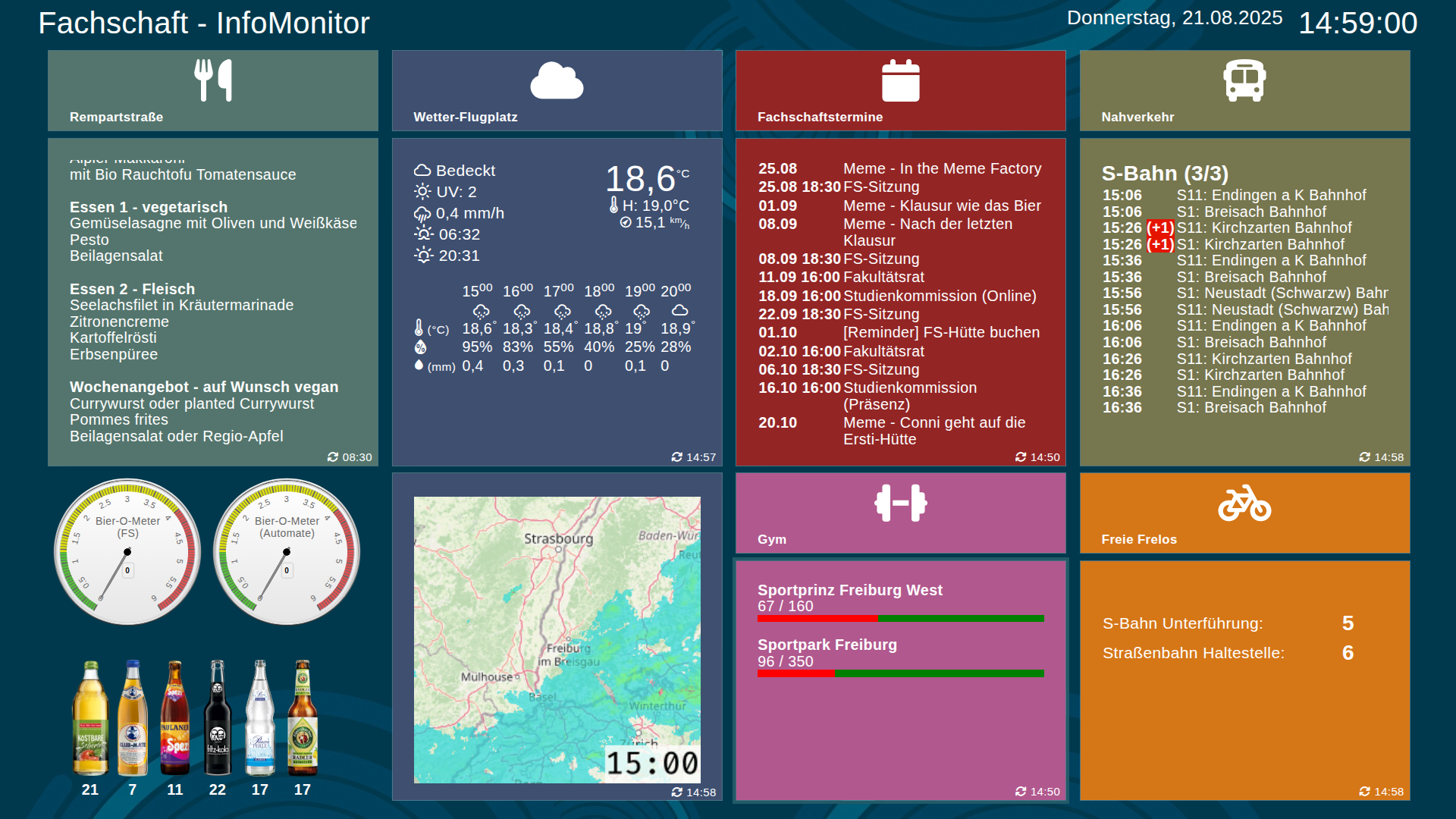Click the bus icon above Nahverkehr
The image size is (1456, 819).
click(x=1244, y=80)
